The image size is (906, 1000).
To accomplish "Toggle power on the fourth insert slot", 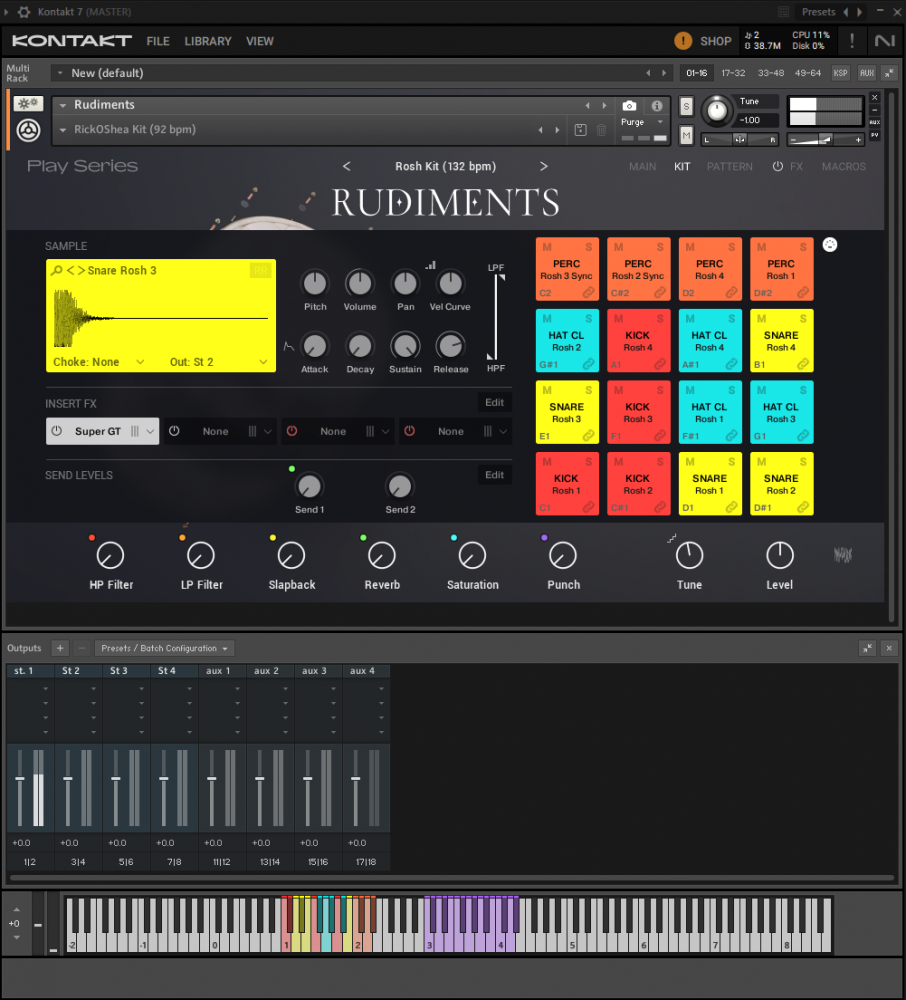I will coord(410,431).
